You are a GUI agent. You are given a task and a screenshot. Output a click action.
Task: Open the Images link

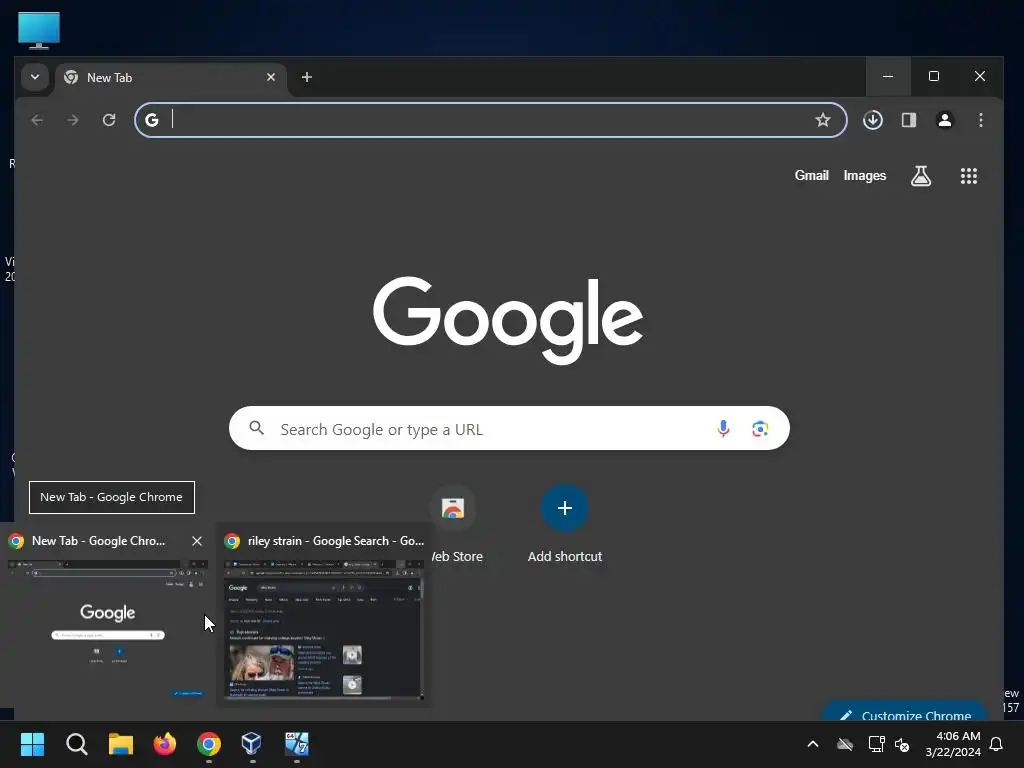tap(865, 176)
